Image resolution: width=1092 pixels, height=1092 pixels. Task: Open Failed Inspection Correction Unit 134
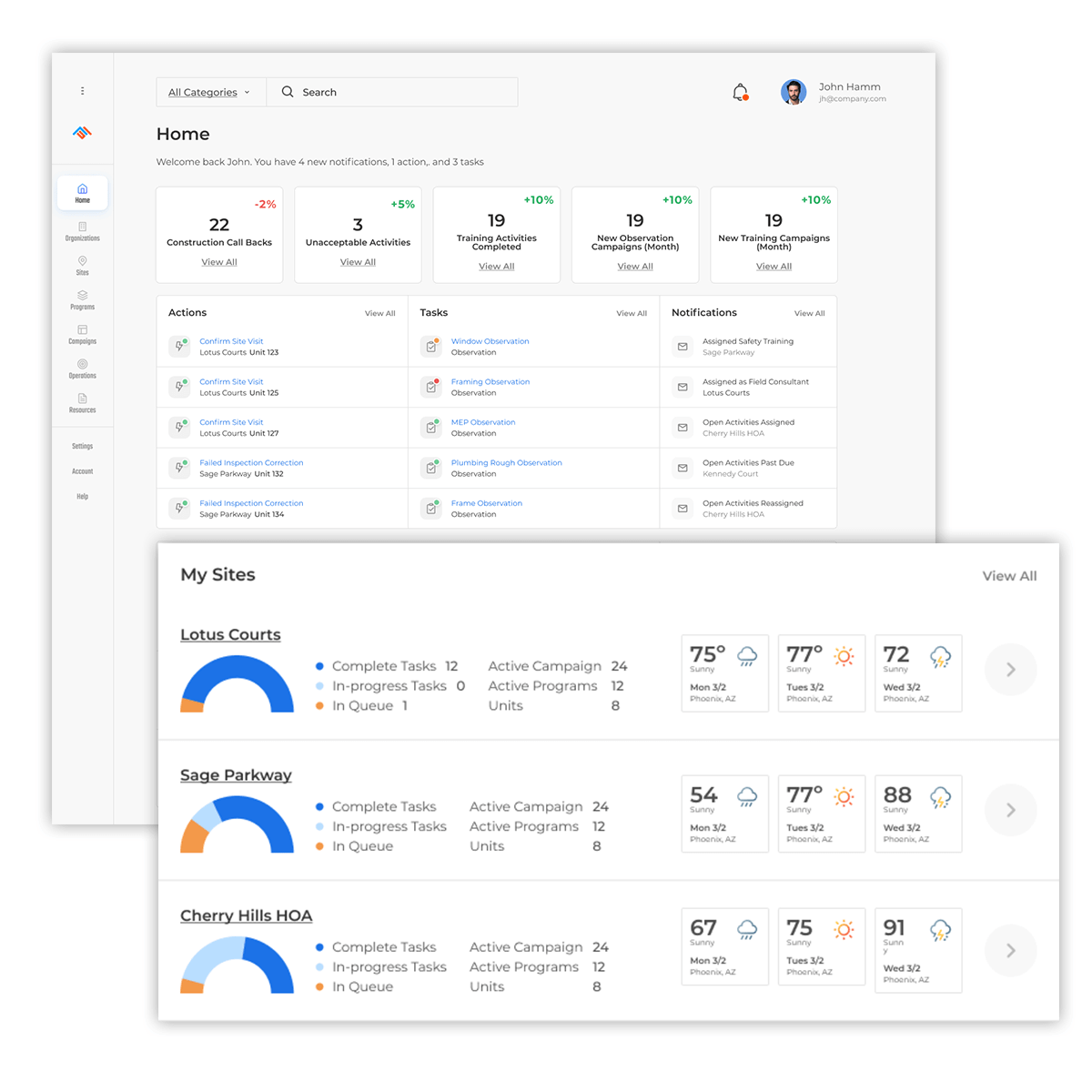[251, 503]
